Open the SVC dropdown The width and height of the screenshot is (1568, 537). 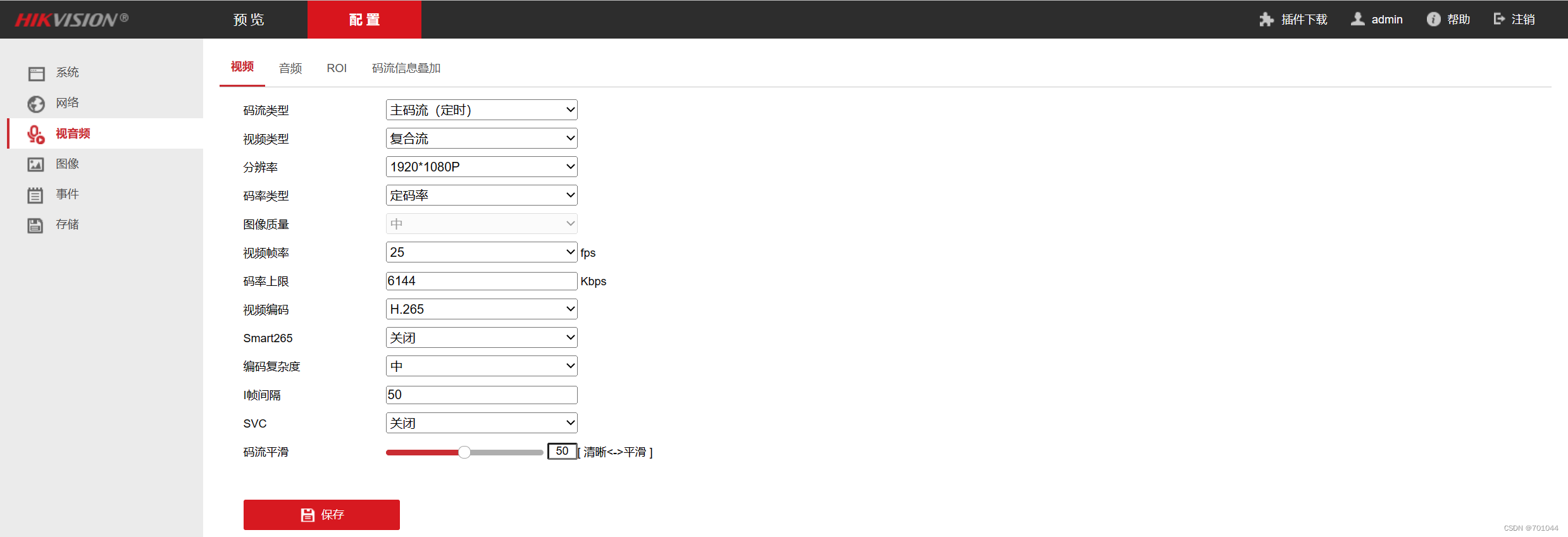pyautogui.click(x=482, y=423)
